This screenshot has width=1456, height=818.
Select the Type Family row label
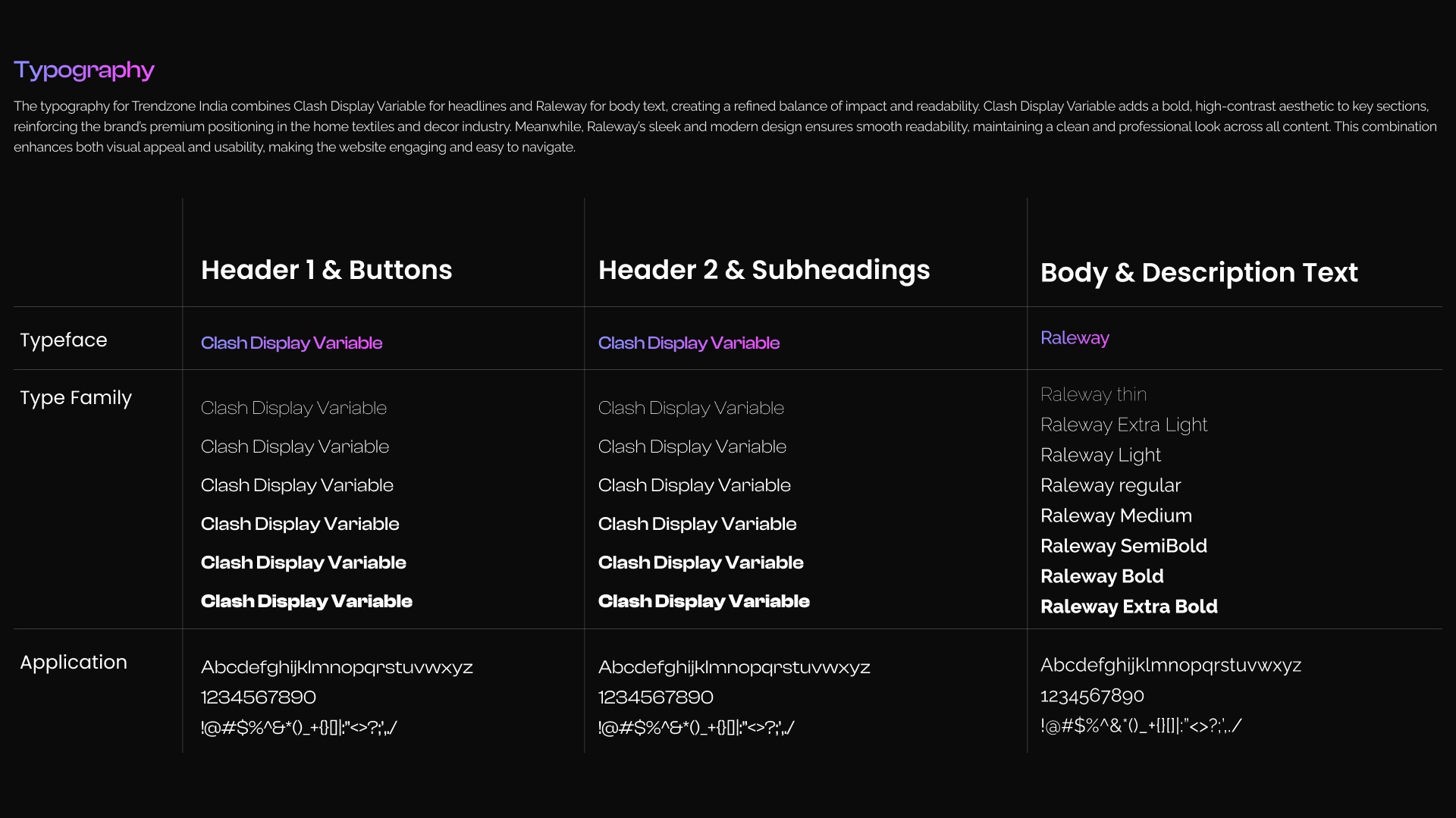coord(76,397)
